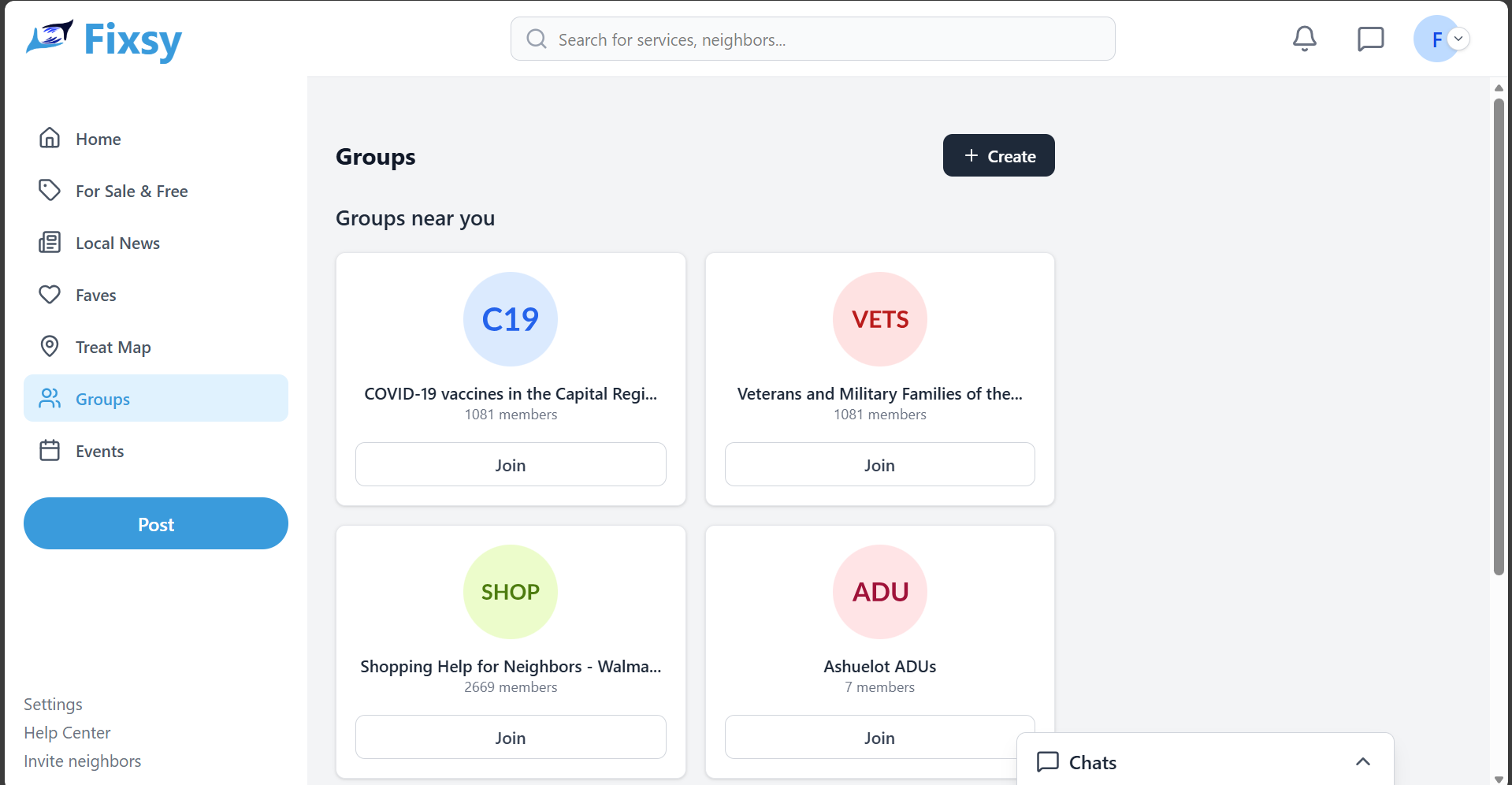Viewport: 1512px width, 785px height.
Task: Click the blue Post button
Action: tap(156, 524)
